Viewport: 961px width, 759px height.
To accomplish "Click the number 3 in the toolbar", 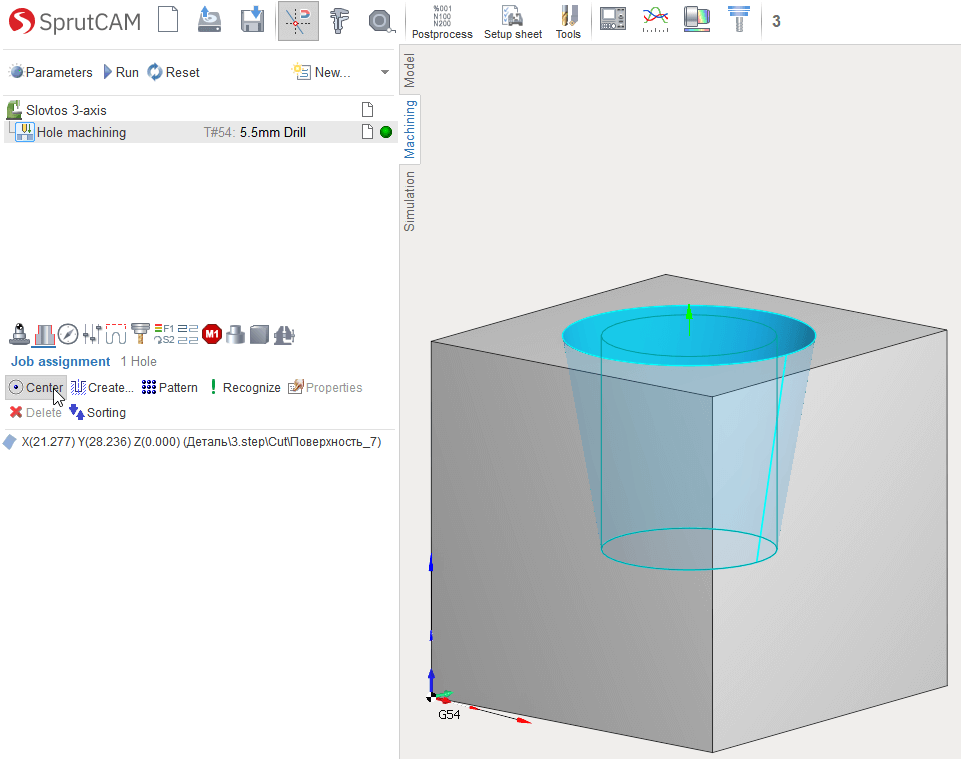I will tap(776, 21).
